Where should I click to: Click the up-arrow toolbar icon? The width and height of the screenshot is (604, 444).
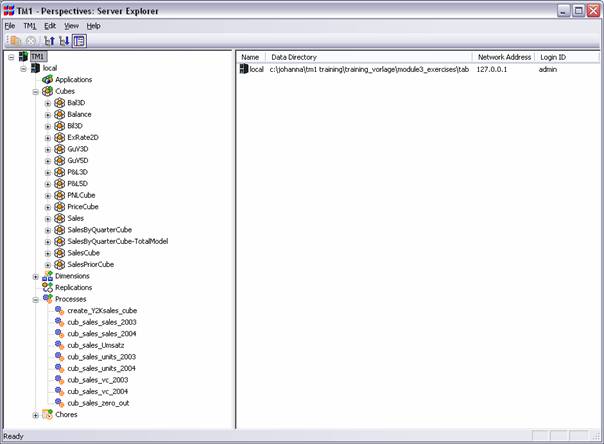tap(47, 41)
